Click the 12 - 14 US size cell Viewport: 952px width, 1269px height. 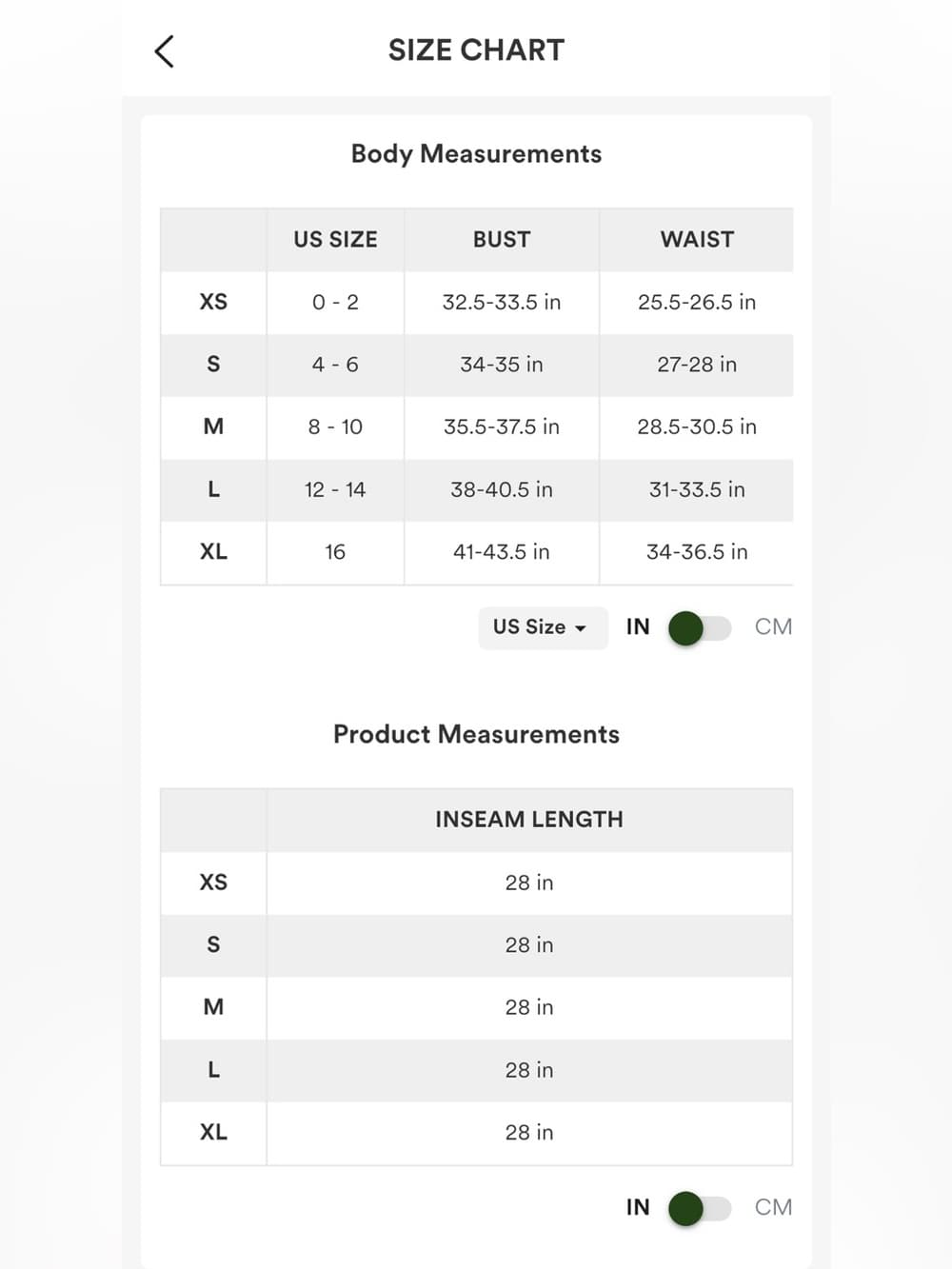[335, 490]
